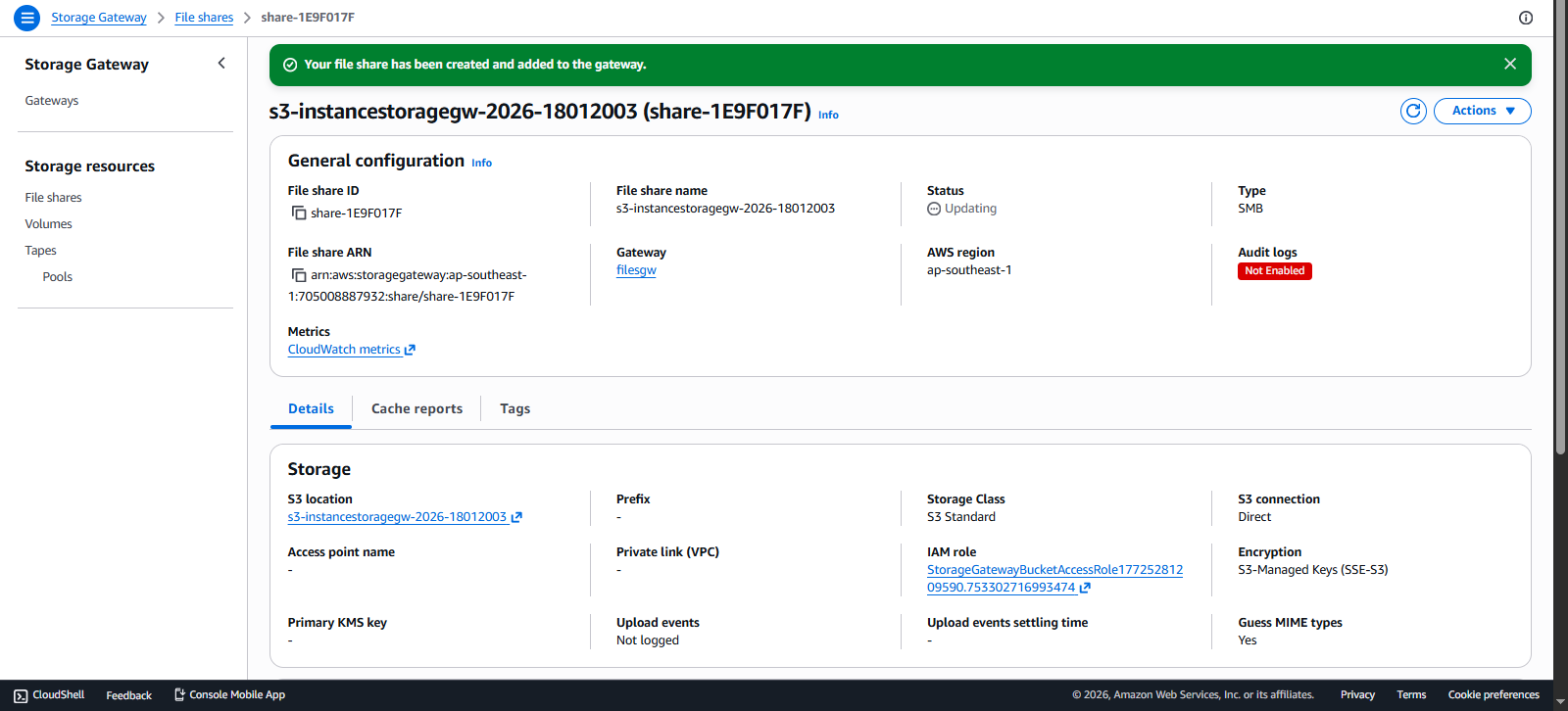Copy the file share ID
The image size is (1568, 711).
click(x=299, y=213)
